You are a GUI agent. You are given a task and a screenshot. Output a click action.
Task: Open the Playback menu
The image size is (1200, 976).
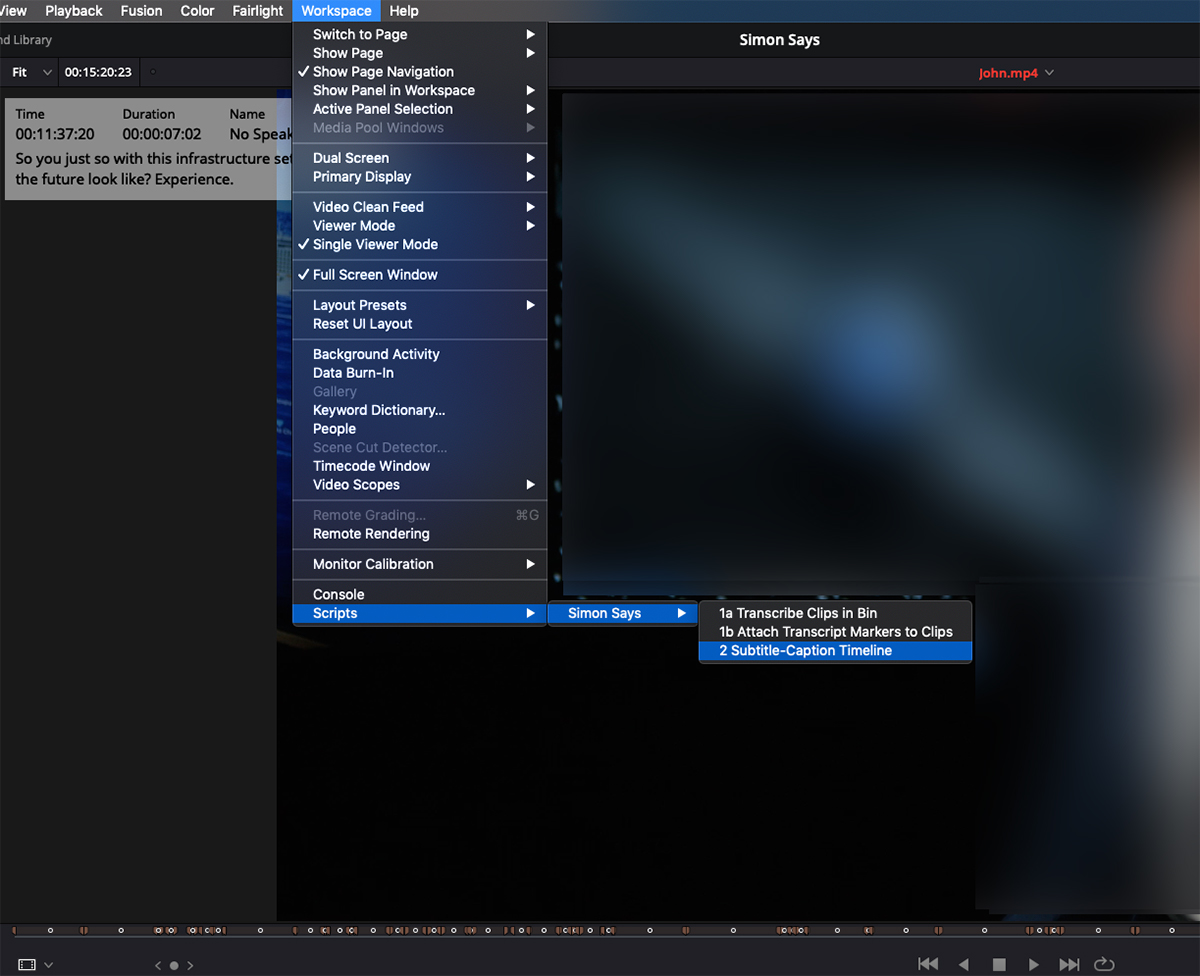click(x=74, y=11)
